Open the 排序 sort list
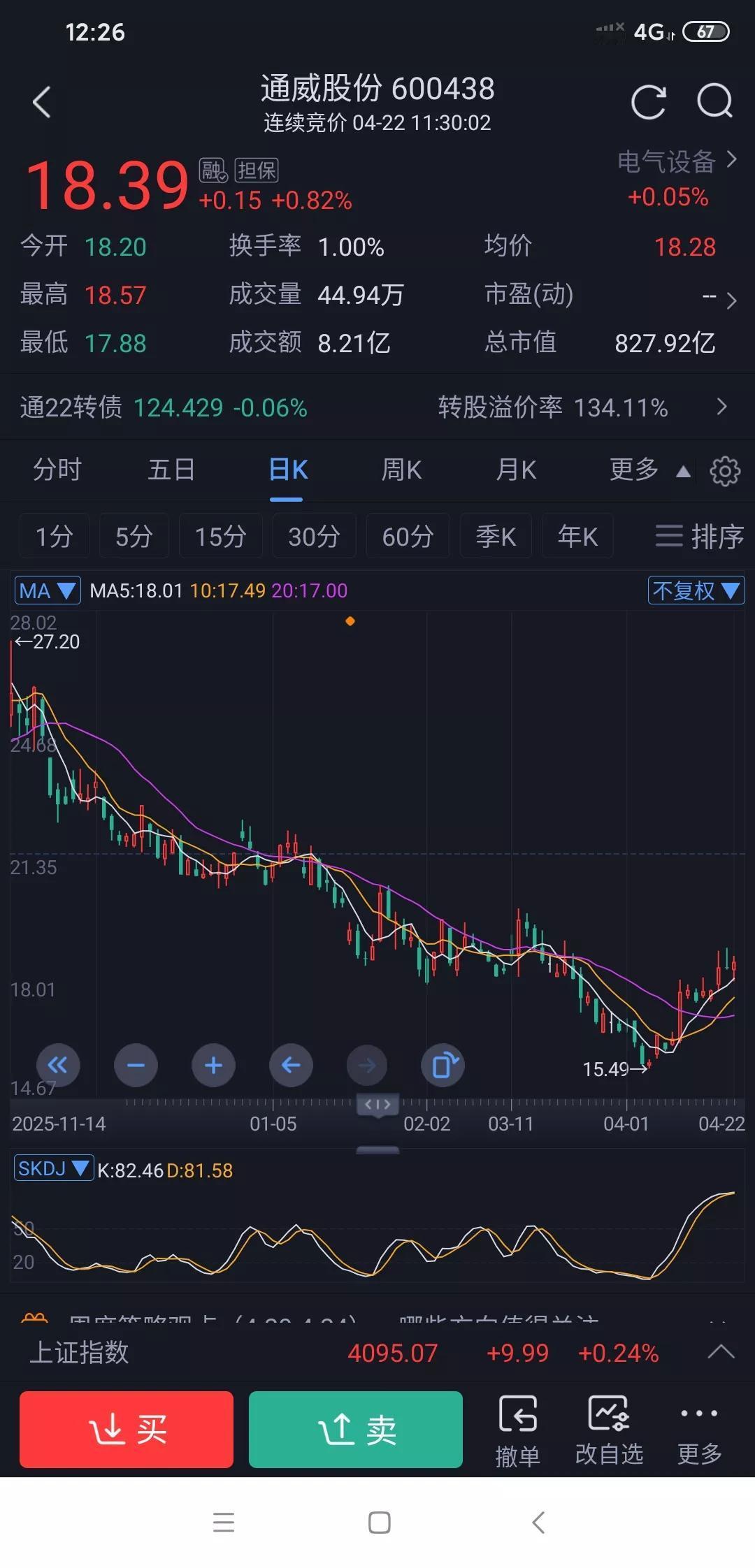Image resolution: width=755 pixels, height=1568 pixels. tap(699, 536)
